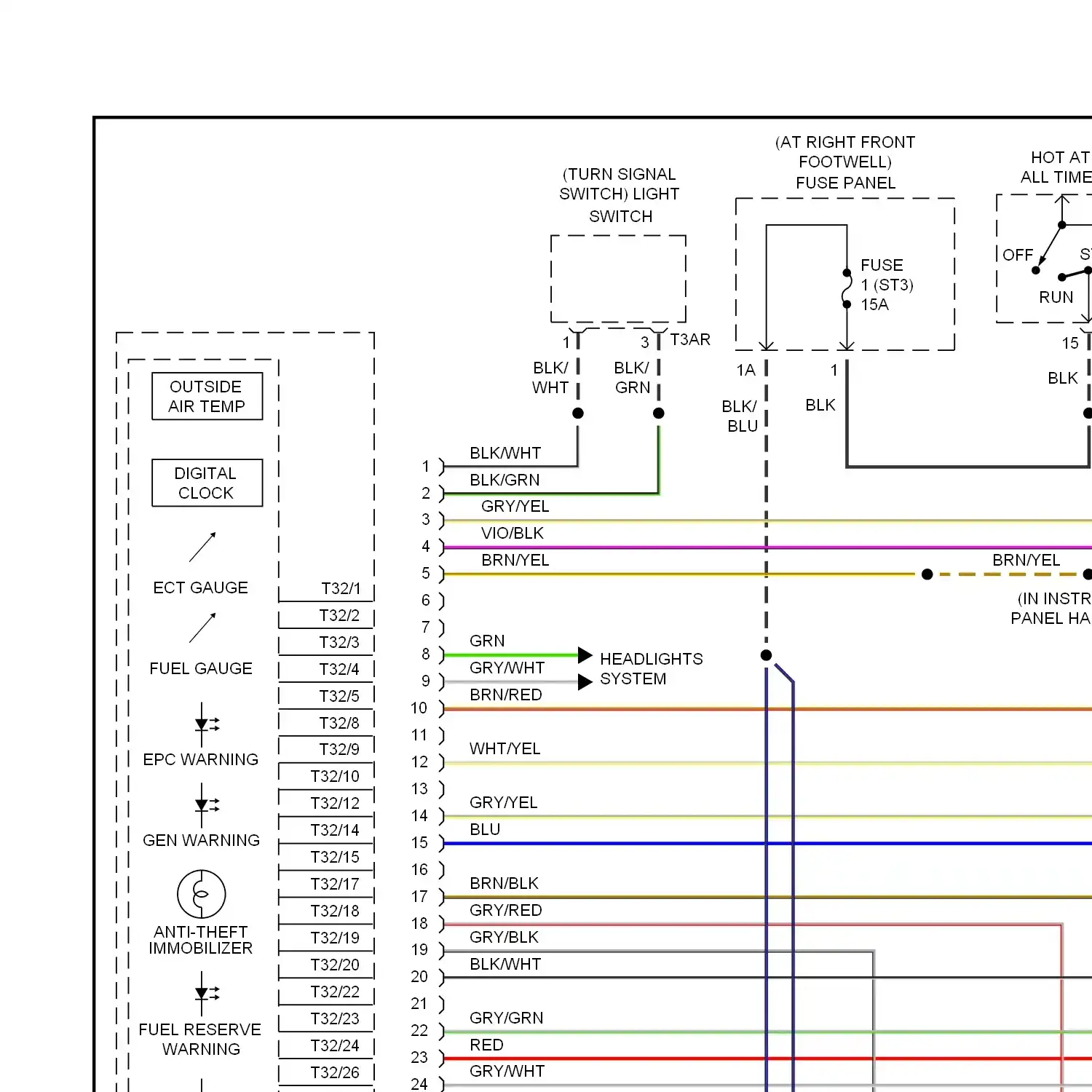Click the GEN WARNING label
Image resolution: width=1092 pixels, height=1092 pixels.
201,840
